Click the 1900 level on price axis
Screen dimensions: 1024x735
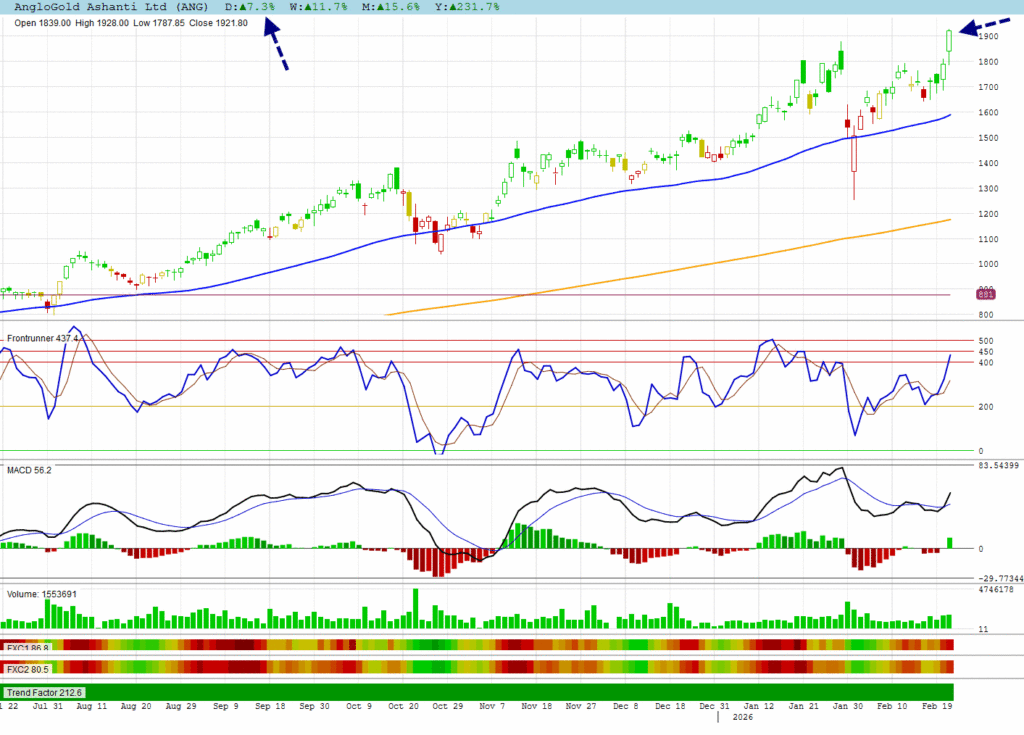click(x=989, y=37)
